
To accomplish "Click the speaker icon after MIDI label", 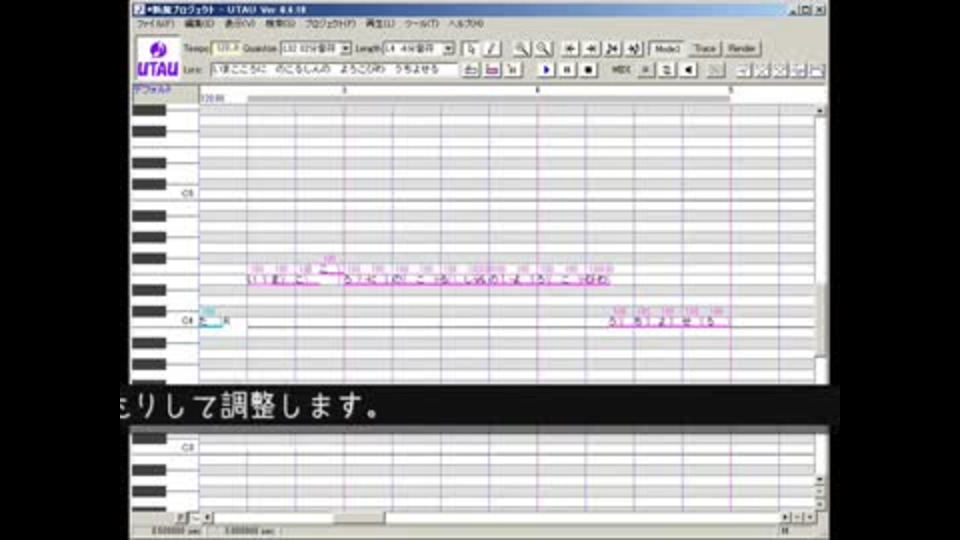I will tap(688, 70).
